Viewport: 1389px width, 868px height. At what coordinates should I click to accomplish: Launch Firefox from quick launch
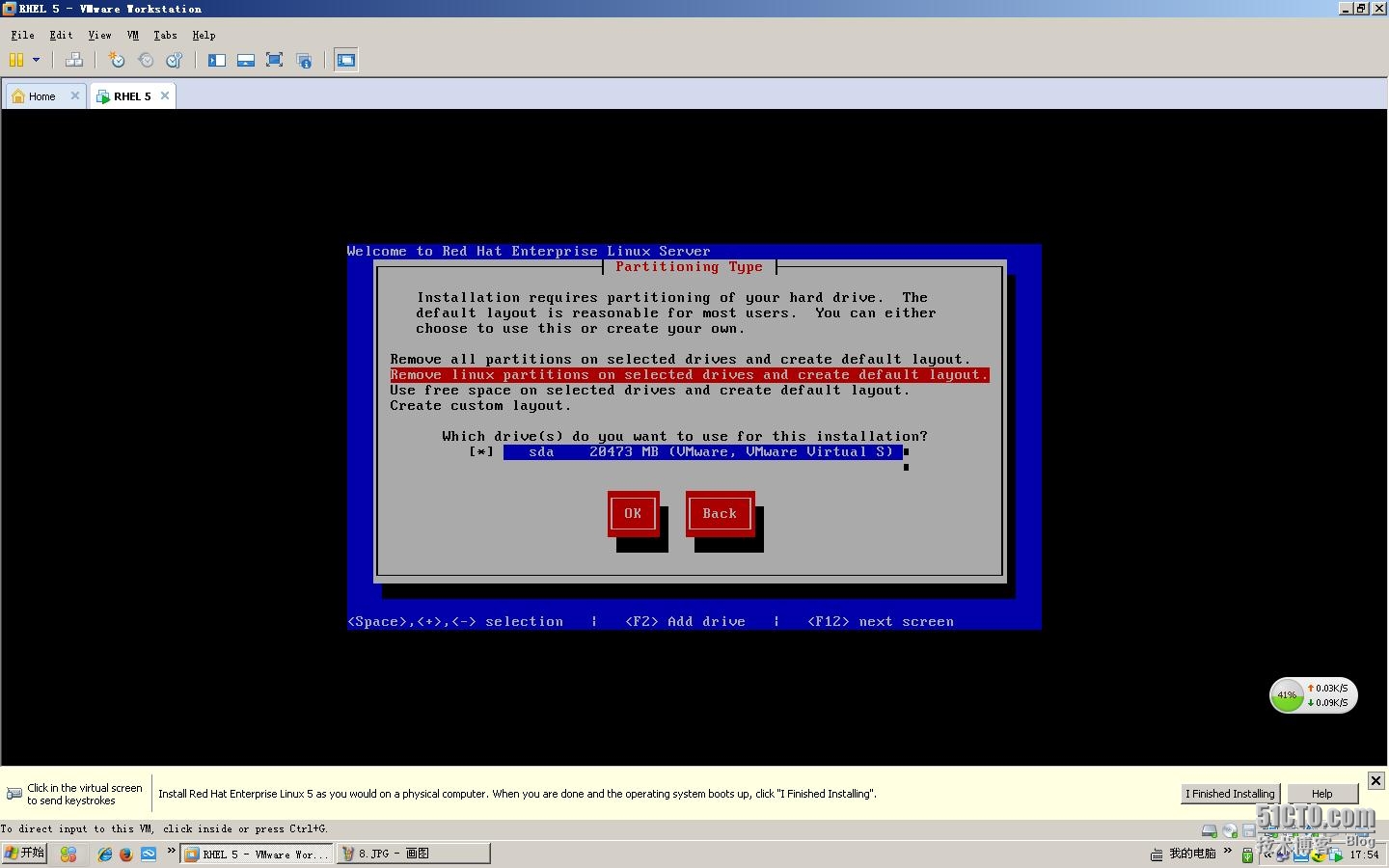coord(126,854)
